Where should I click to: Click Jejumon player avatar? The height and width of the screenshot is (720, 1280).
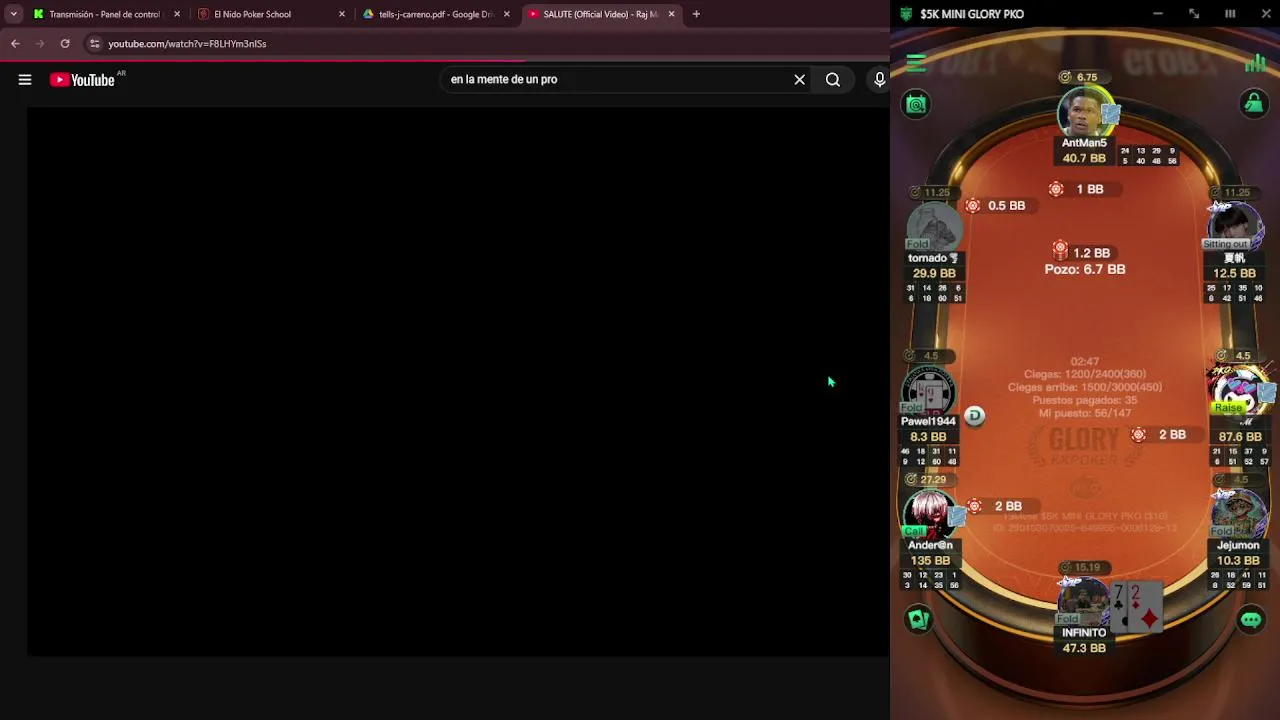1238,515
